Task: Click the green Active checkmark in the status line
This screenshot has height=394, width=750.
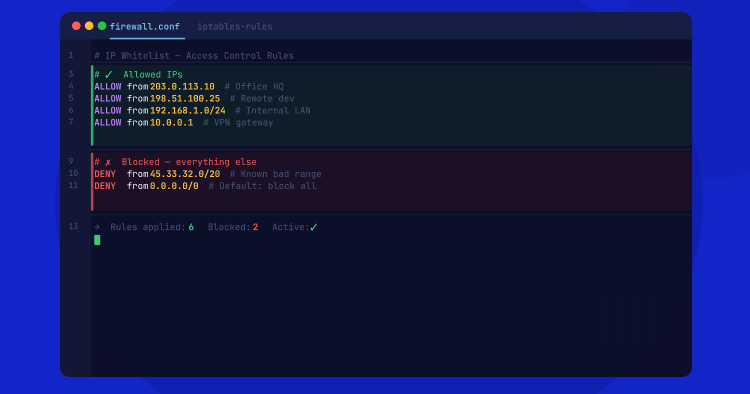Action: coord(314,227)
